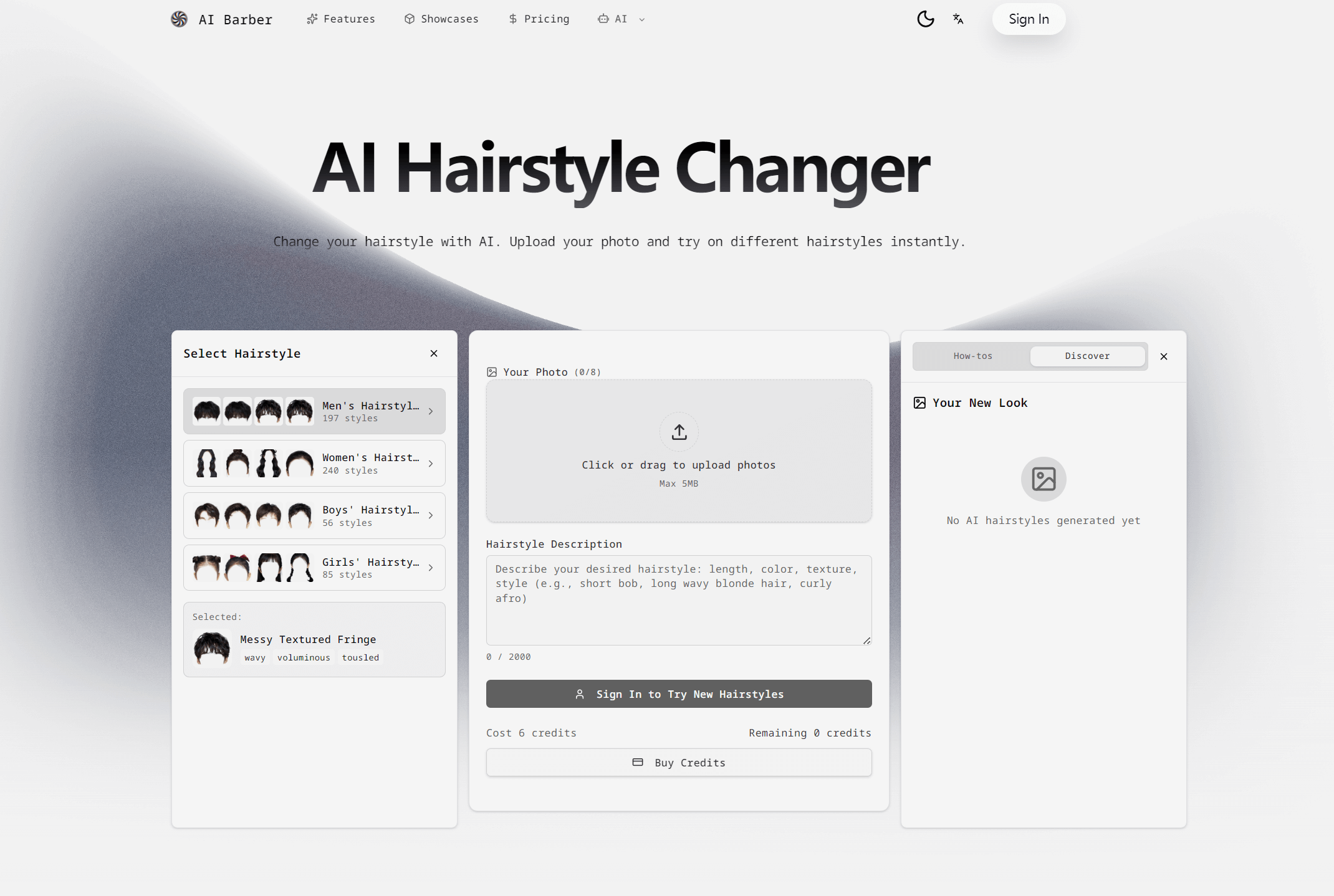Focus the Hairstyle Description text area
Image resolution: width=1334 pixels, height=896 pixels.
[679, 600]
